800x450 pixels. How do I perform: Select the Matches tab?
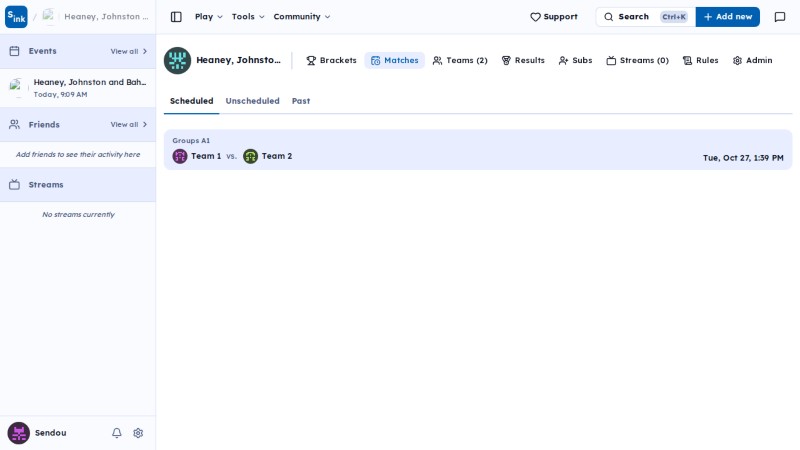pos(394,60)
